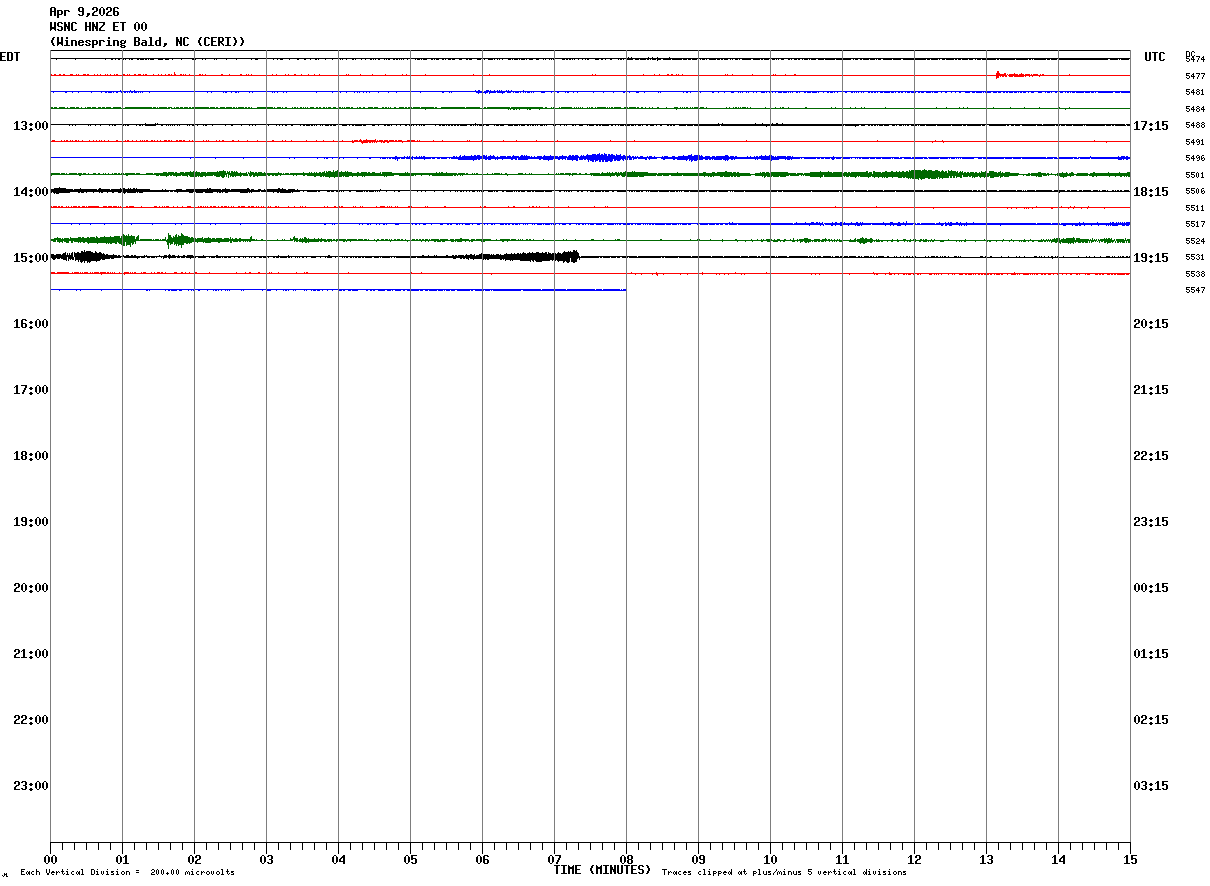Click the 08 minute axis tick label

point(626,859)
